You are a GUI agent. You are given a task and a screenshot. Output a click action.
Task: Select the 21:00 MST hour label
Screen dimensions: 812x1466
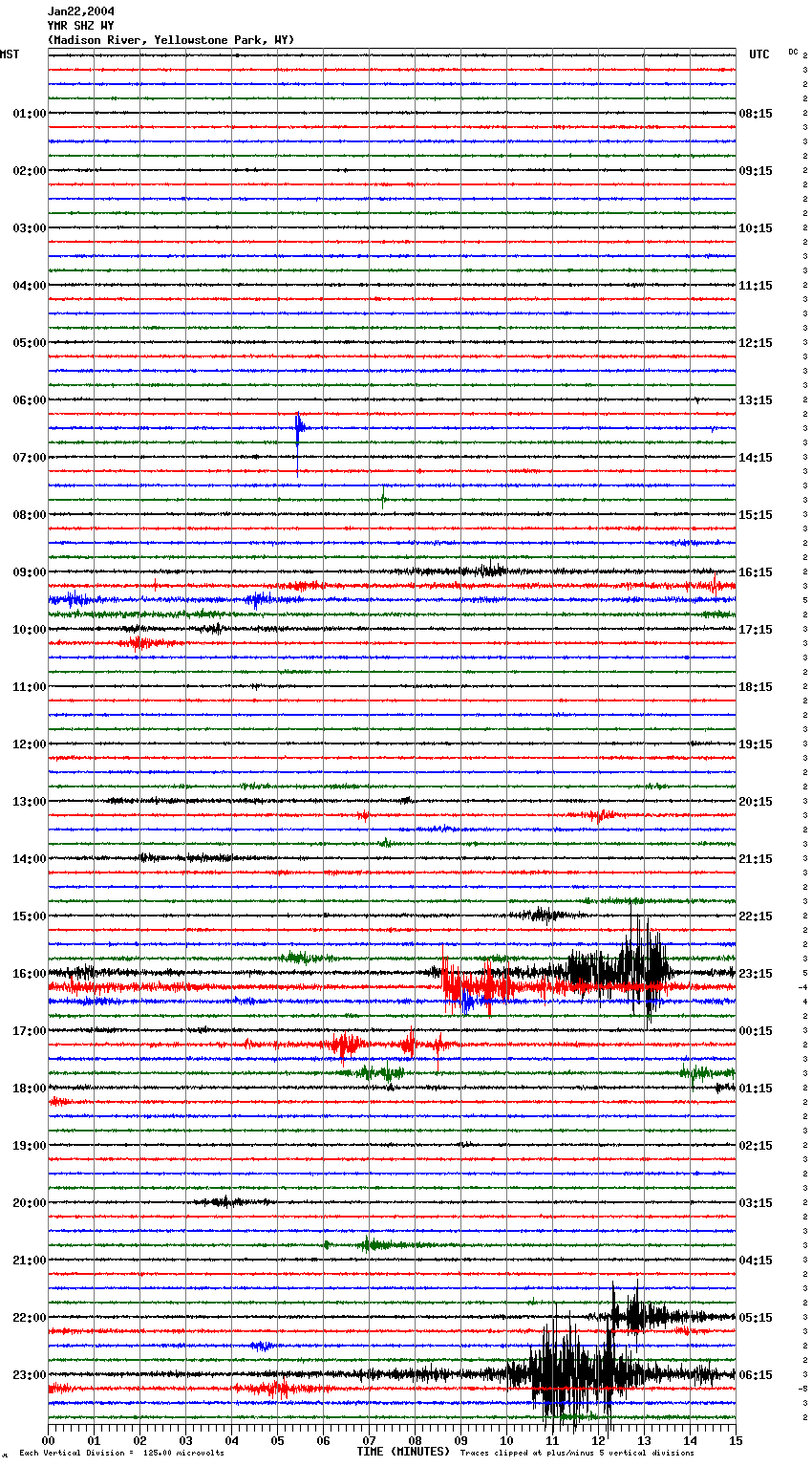[30, 1261]
